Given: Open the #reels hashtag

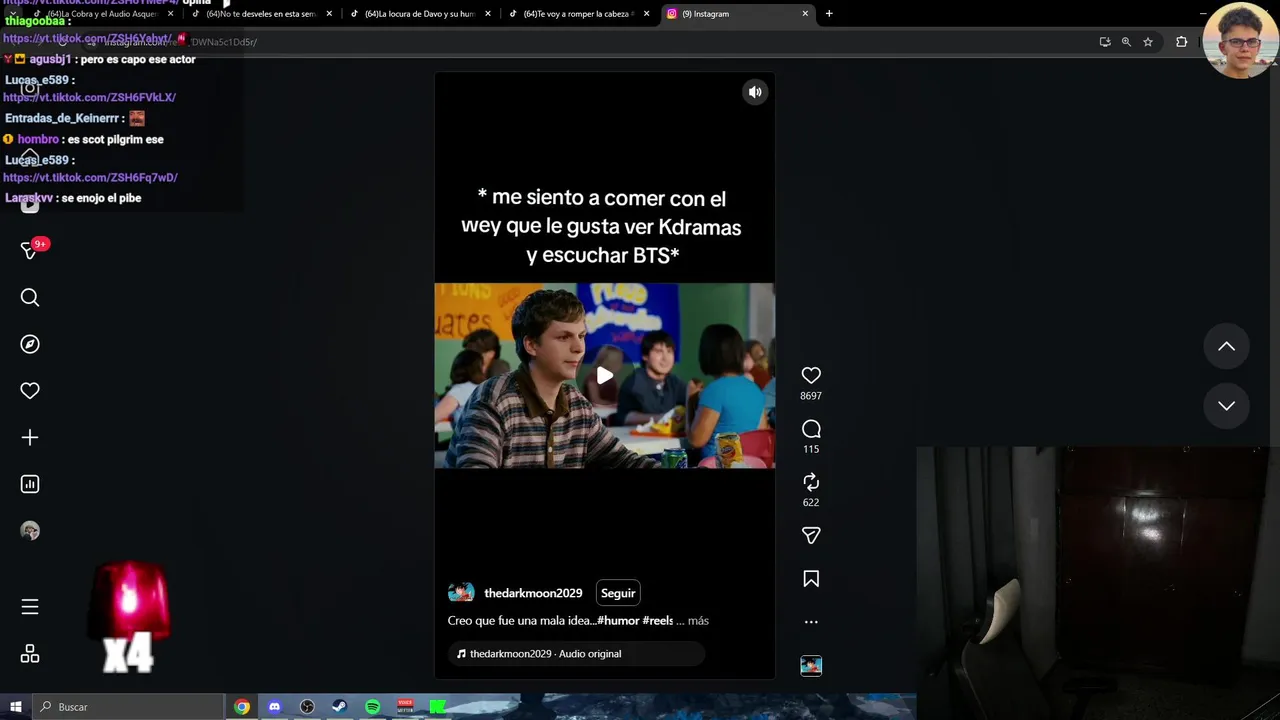Looking at the screenshot, I should tap(658, 621).
